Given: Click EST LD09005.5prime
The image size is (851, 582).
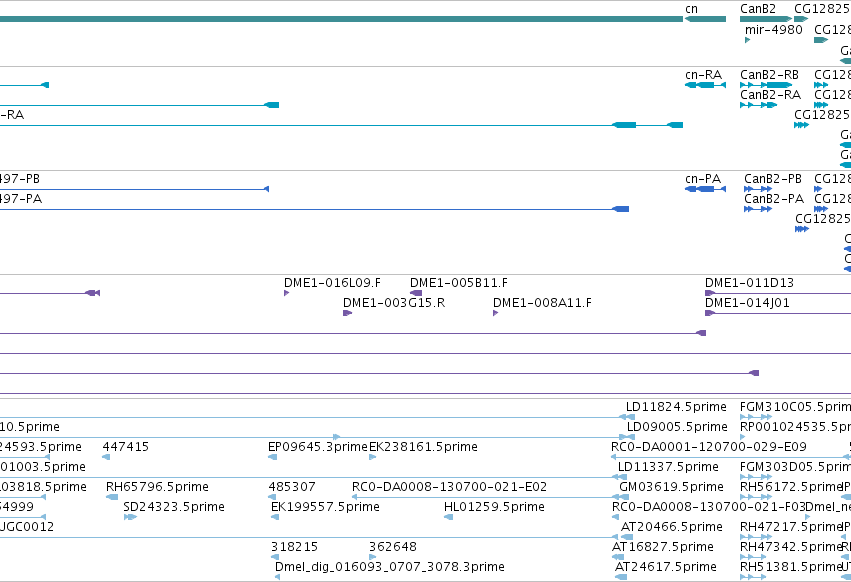Looking at the screenshot, I should click(677, 427).
